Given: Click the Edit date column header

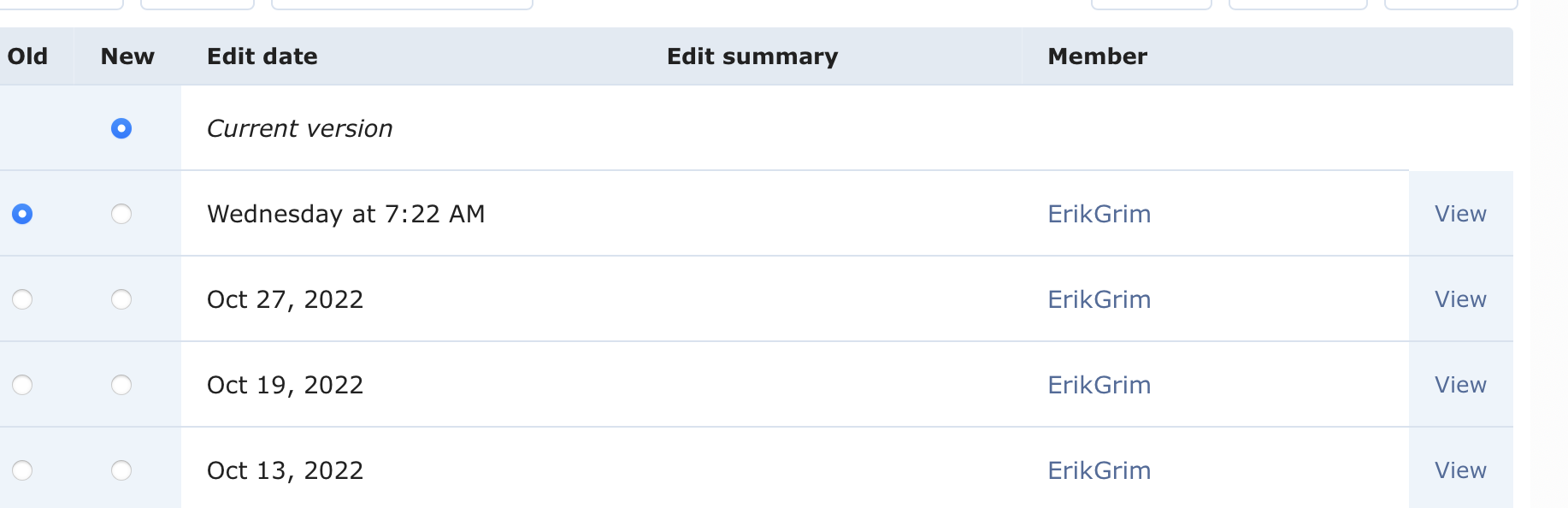Looking at the screenshot, I should click(x=262, y=56).
